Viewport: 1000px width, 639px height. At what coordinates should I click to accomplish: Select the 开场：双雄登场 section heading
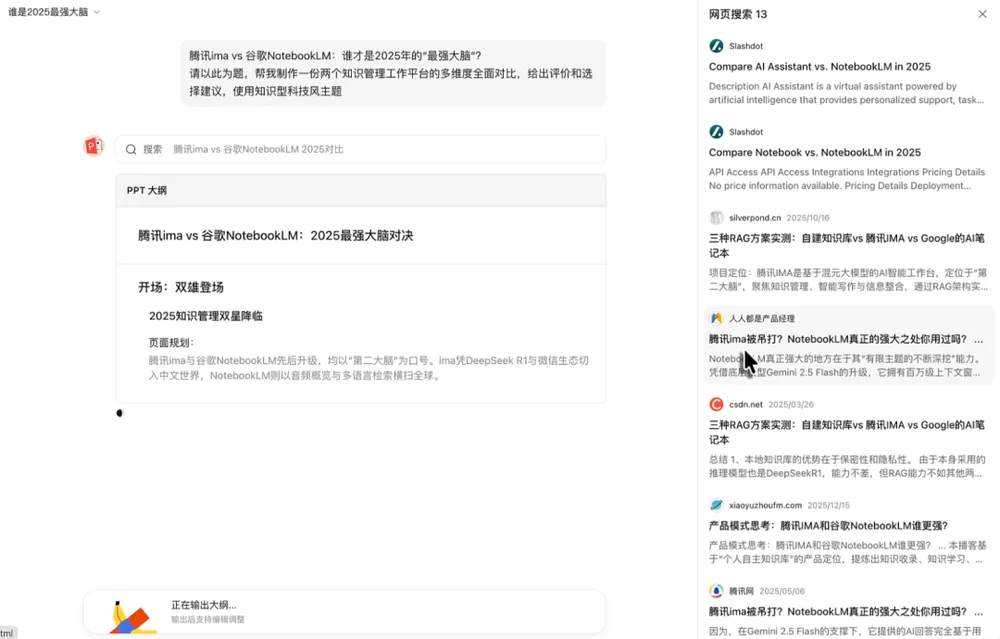[x=180, y=287]
